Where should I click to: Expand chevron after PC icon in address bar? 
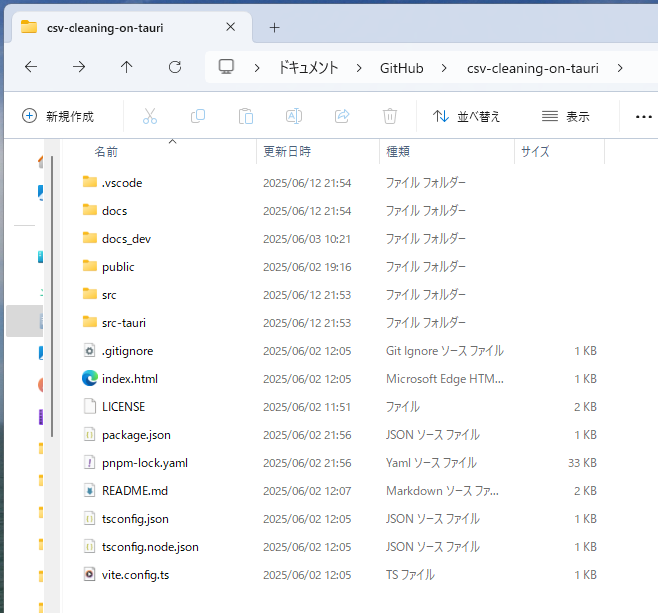pos(257,68)
